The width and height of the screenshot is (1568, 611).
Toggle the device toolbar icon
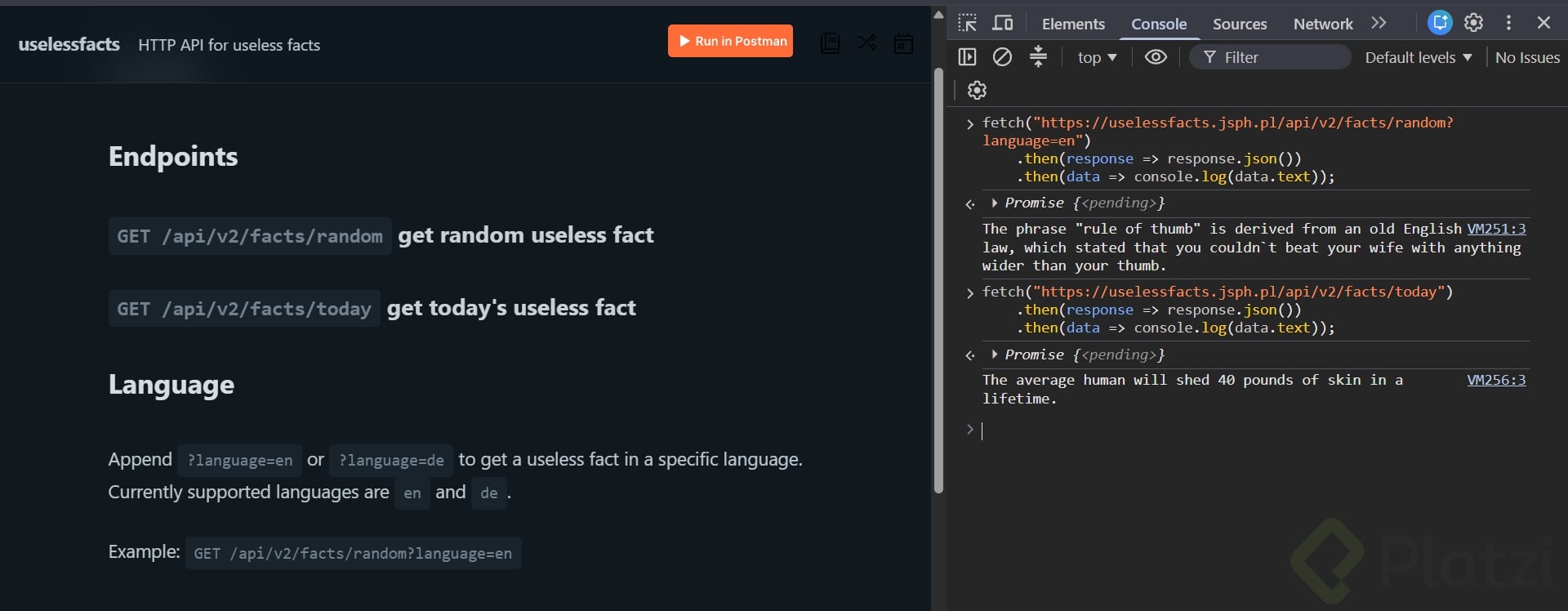click(1003, 23)
